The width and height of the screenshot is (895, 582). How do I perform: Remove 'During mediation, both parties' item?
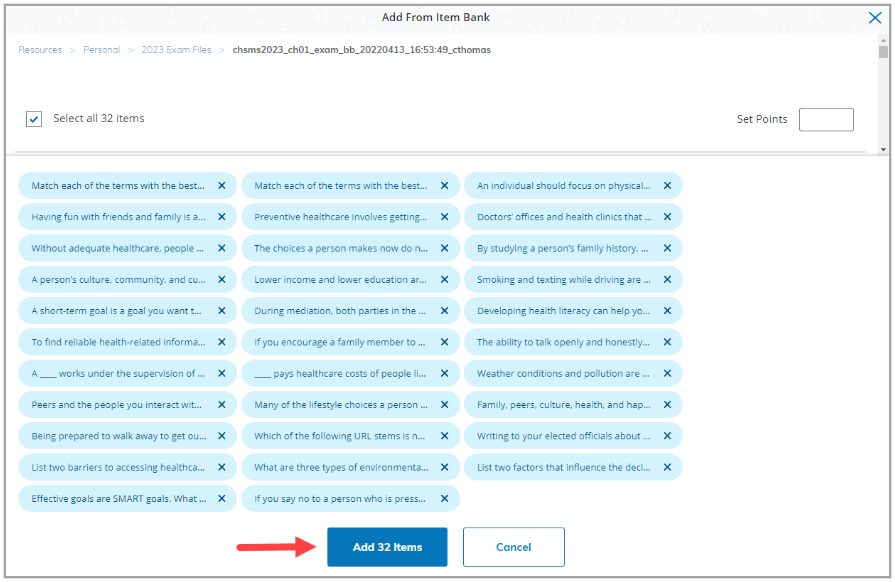445,311
